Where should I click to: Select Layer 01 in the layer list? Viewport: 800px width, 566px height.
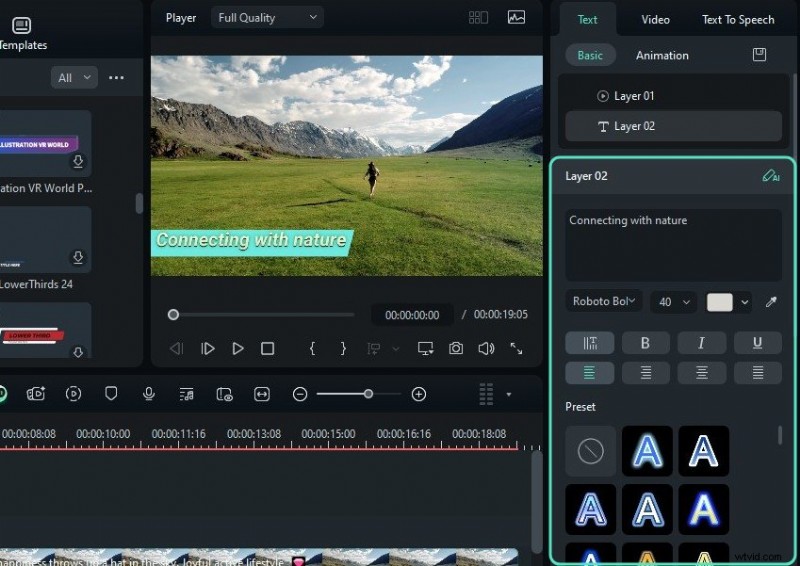click(634, 96)
